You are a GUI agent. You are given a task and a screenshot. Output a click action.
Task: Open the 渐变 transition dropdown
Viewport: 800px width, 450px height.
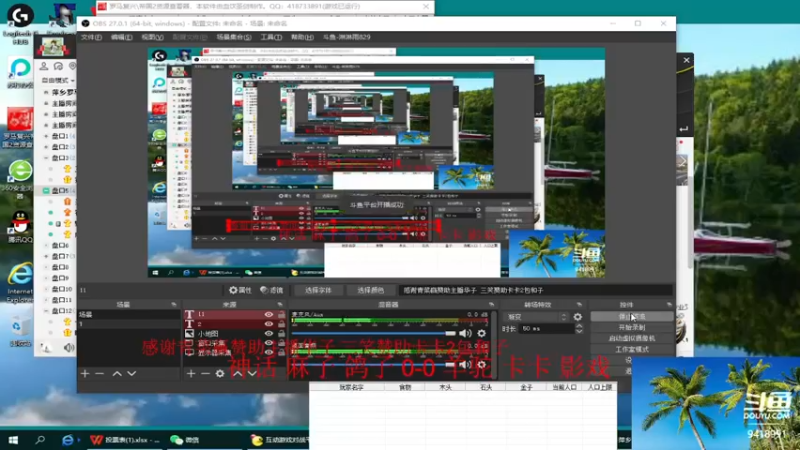(536, 317)
